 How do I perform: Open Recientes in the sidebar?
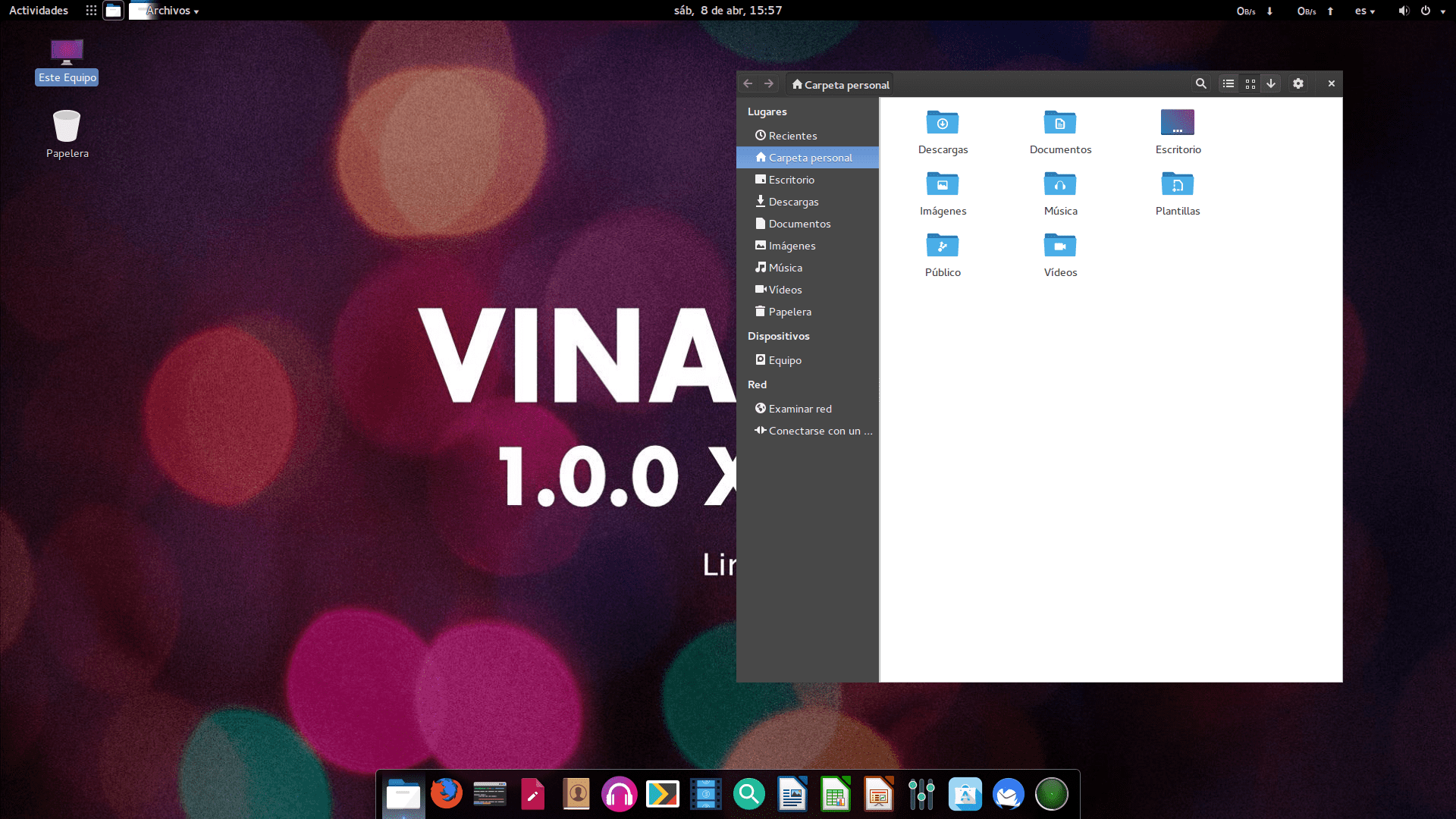point(808,136)
